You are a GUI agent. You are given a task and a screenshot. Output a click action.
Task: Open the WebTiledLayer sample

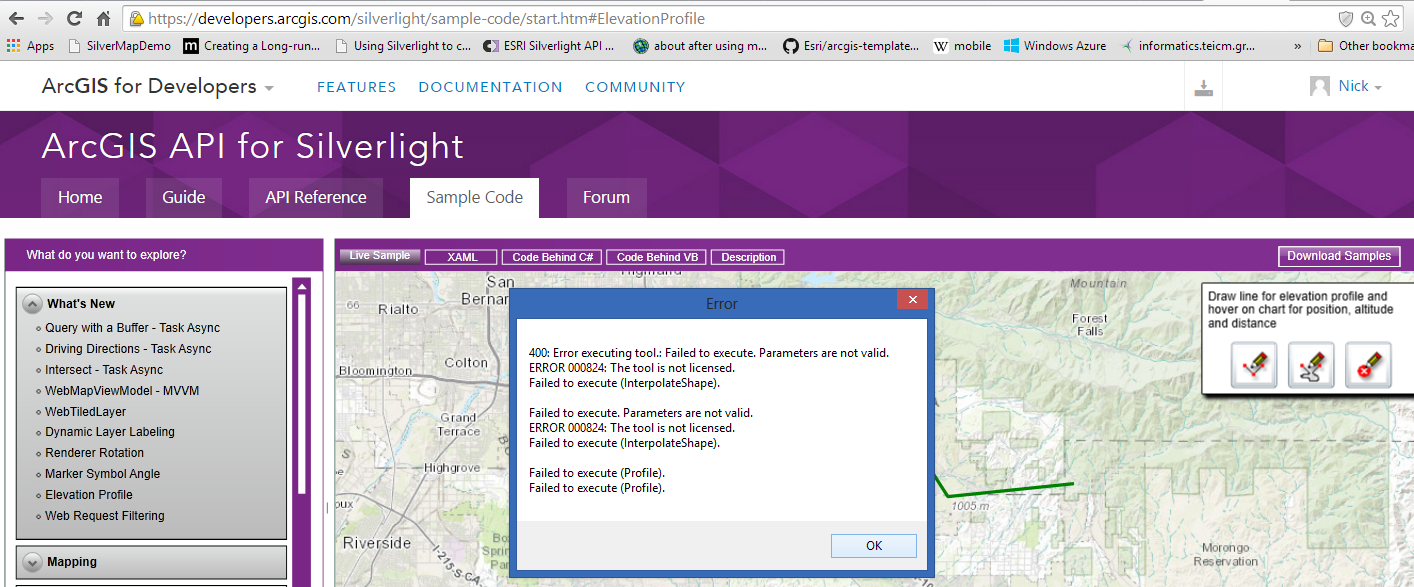85,412
